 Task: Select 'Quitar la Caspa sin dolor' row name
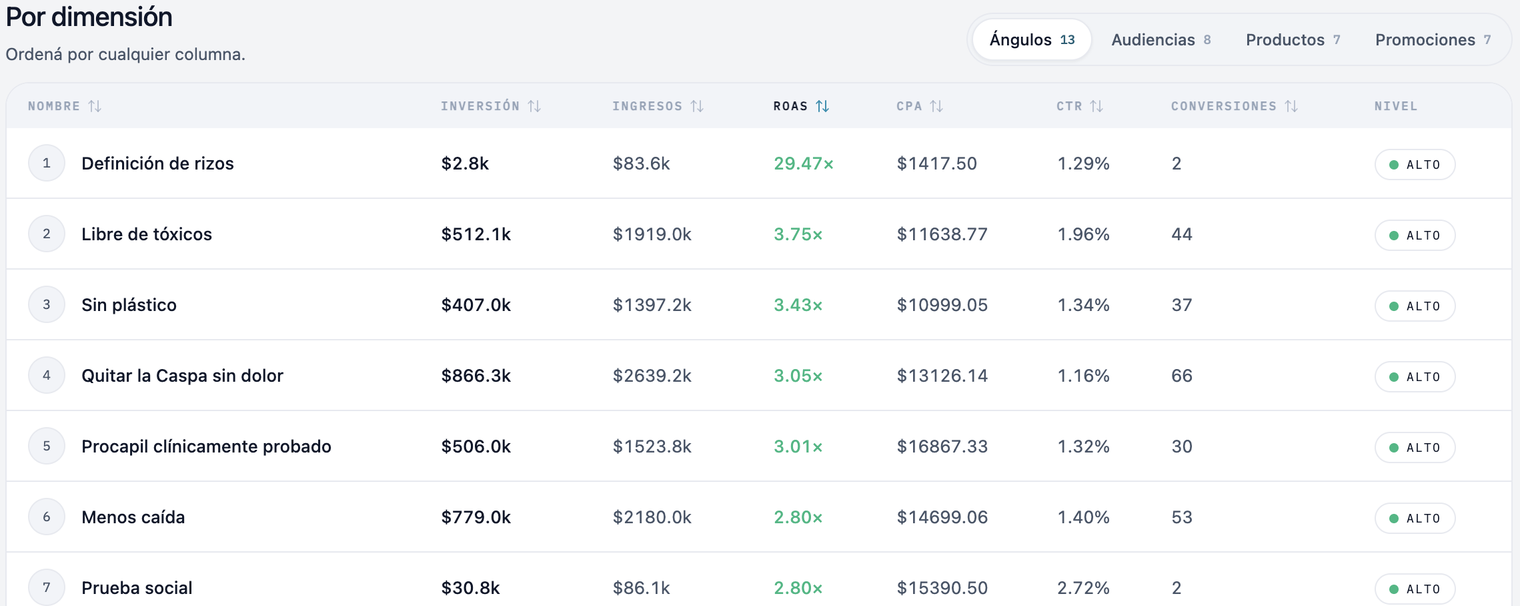pos(183,376)
